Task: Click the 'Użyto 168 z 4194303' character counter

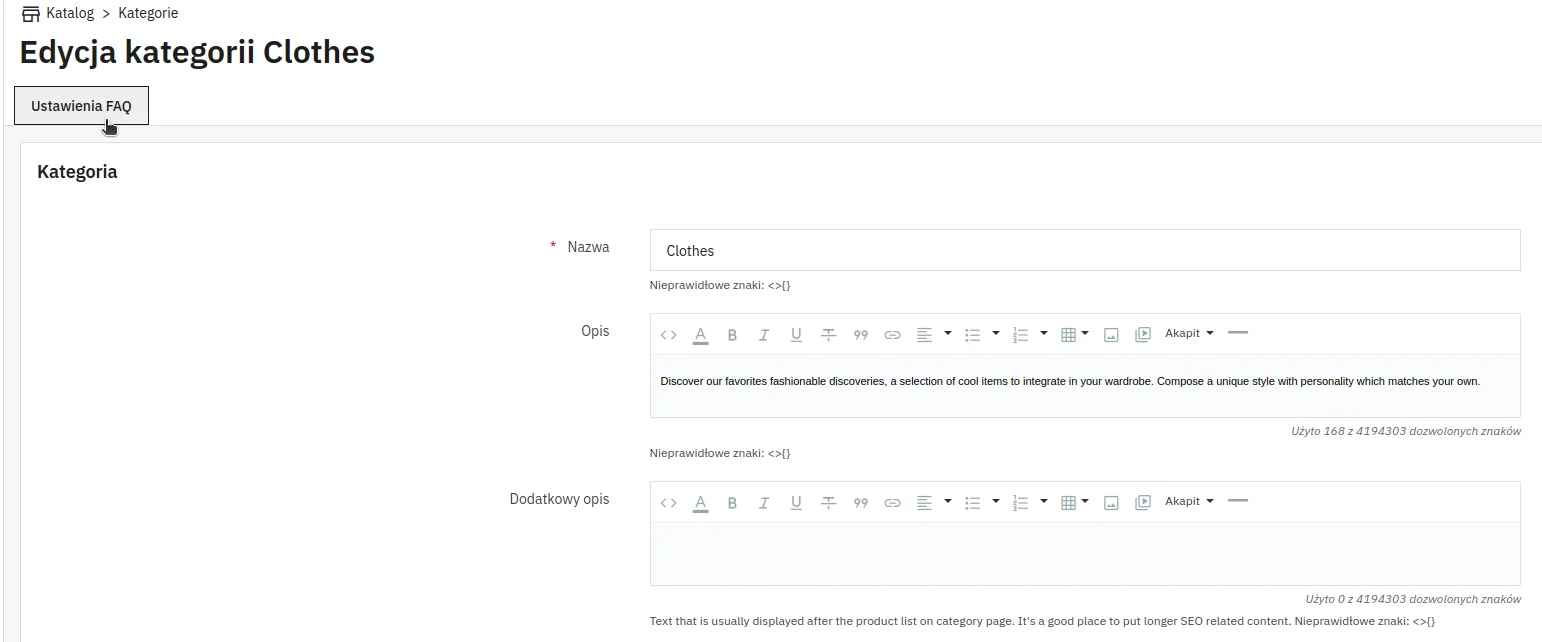Action: tap(1406, 432)
